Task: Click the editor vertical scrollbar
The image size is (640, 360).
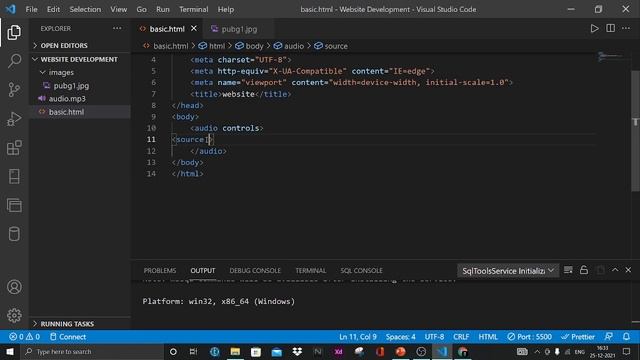Action: pos(636,131)
